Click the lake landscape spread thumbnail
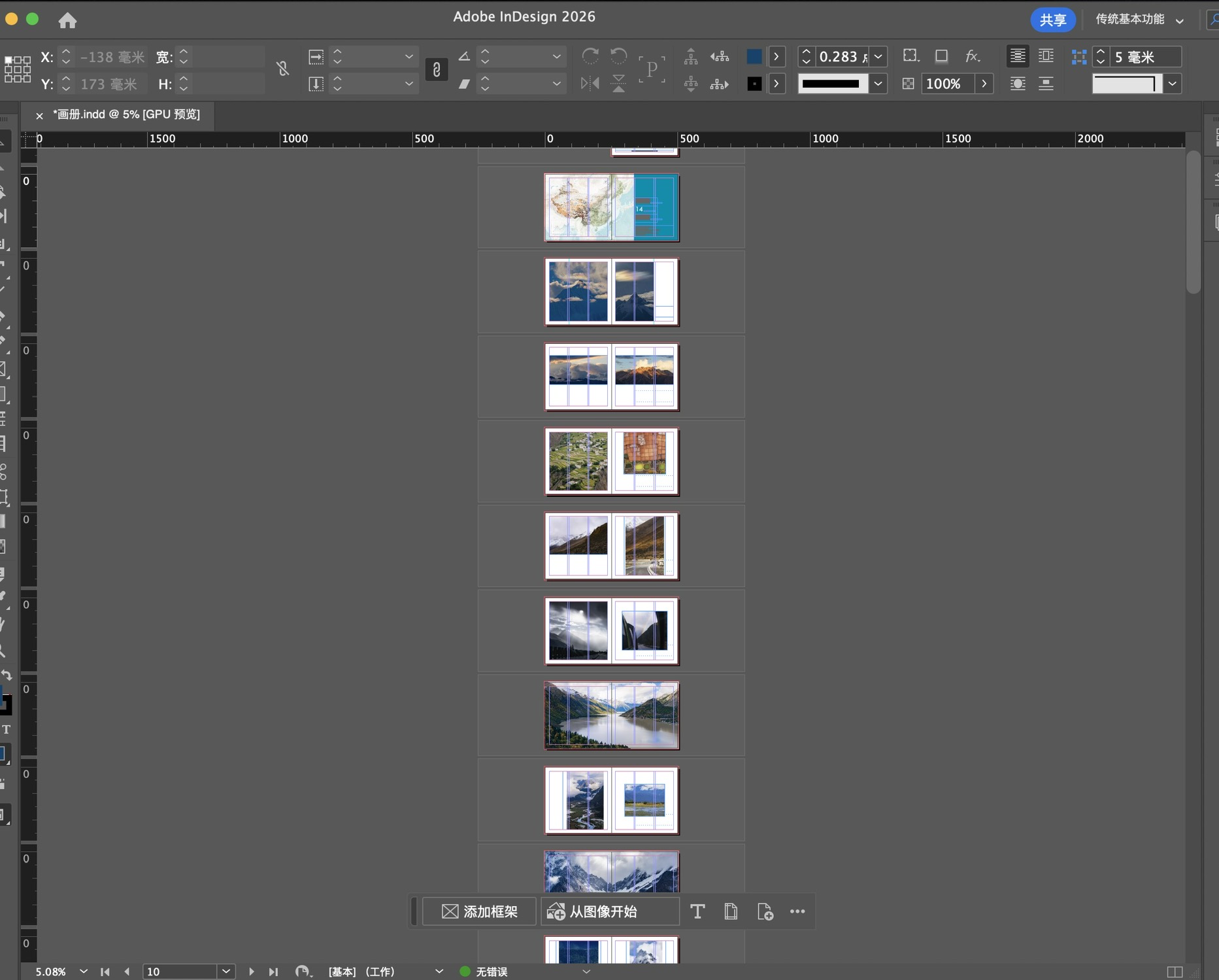The image size is (1219, 980). tap(612, 715)
